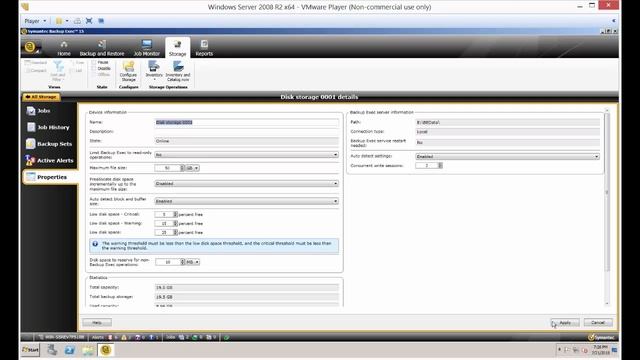The image size is (640, 360).
Task: Open the Reports tab
Action: click(204, 48)
